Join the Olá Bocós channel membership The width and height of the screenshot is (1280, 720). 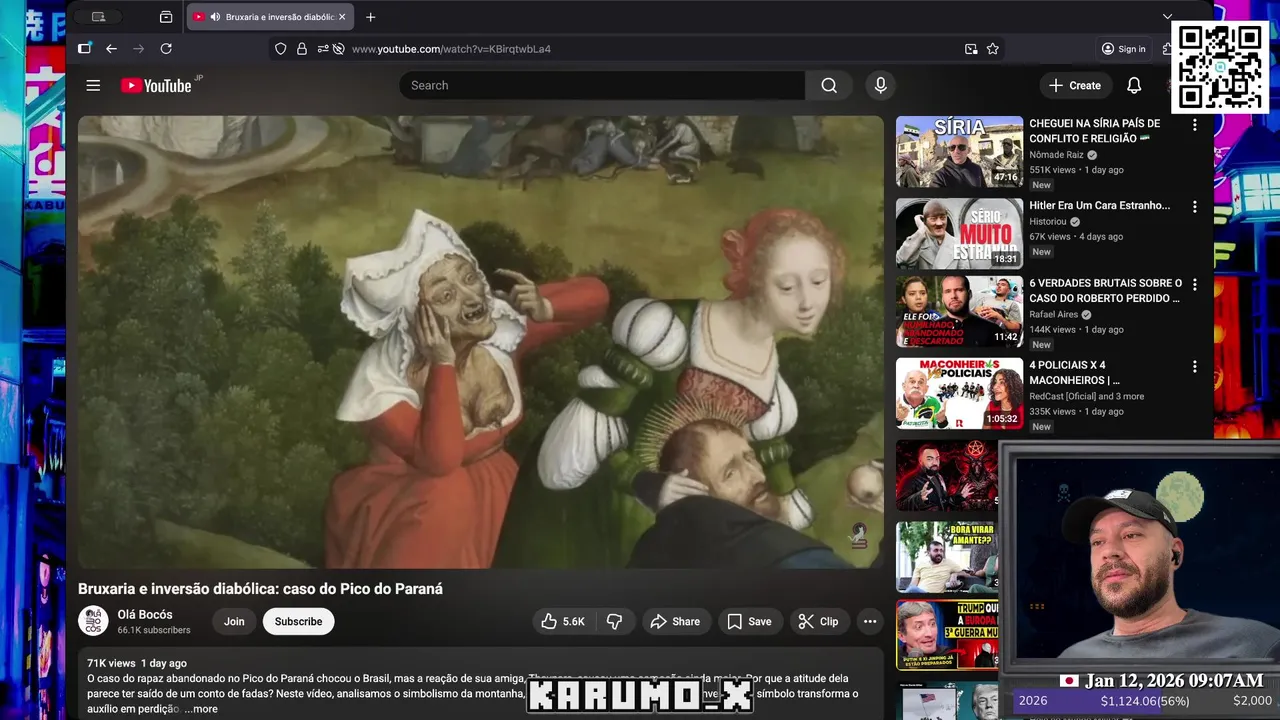(x=234, y=621)
